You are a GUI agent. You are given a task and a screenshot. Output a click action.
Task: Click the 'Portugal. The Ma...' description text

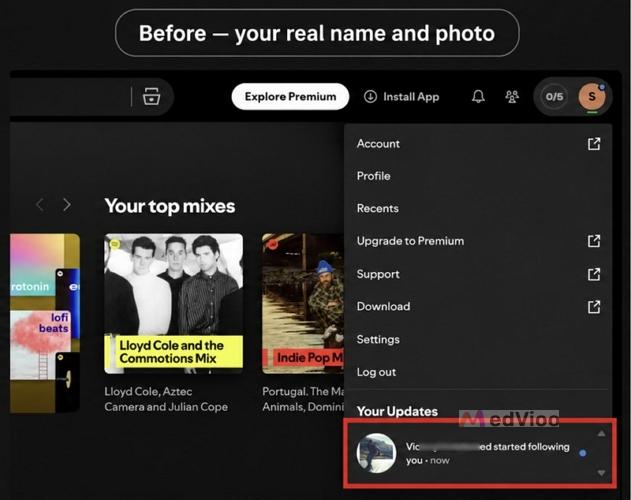pos(303,399)
